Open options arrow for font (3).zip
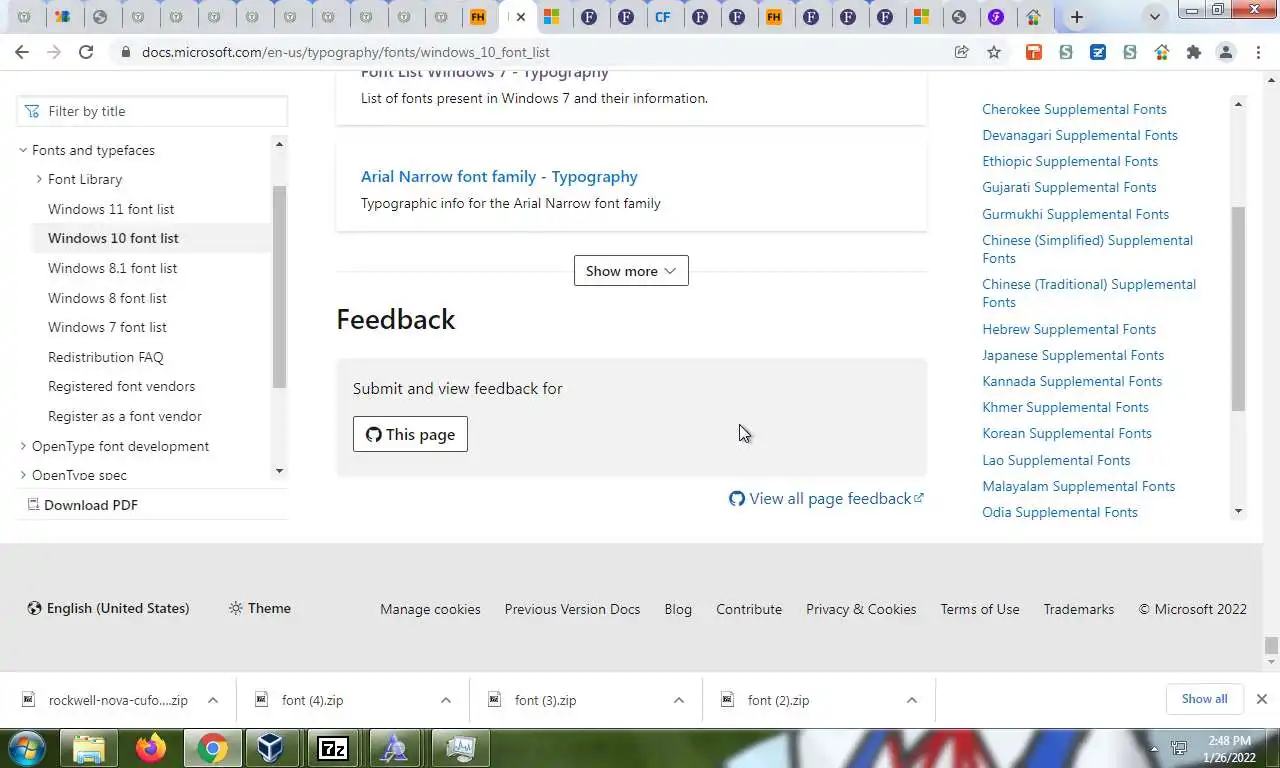Viewport: 1280px width, 768px height. [x=679, y=700]
